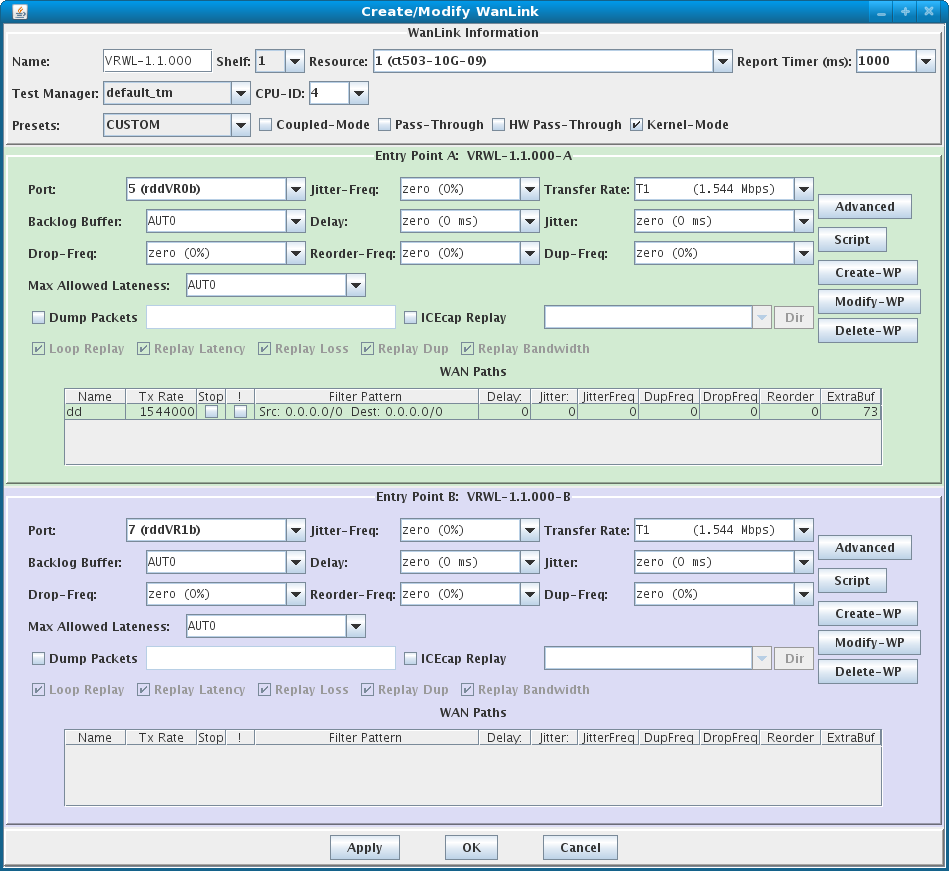
Task: Click the 1544000 Tx Rate cell
Action: 161,412
